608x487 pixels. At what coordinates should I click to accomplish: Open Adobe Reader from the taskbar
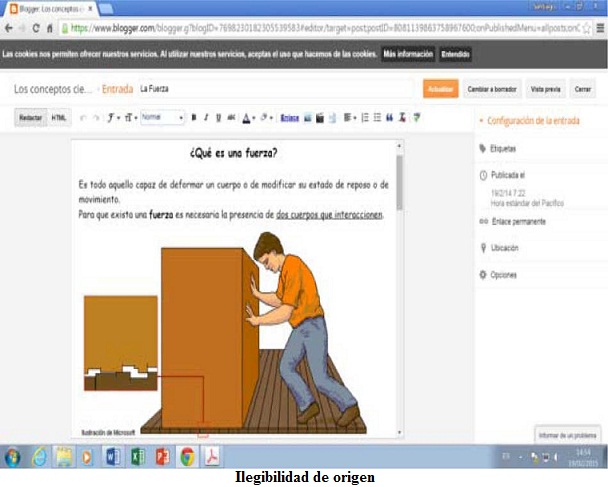[212, 456]
